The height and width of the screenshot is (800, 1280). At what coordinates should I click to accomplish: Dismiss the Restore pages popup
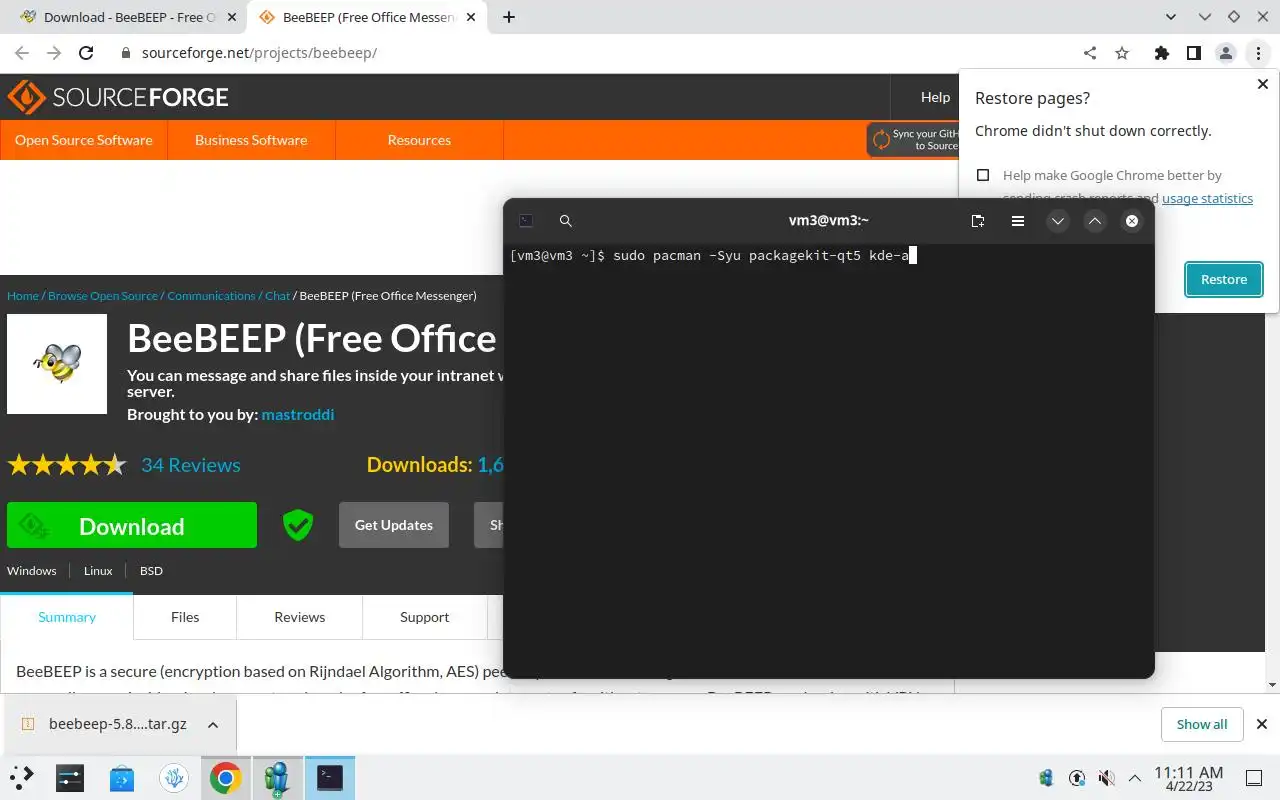pyautogui.click(x=1263, y=84)
